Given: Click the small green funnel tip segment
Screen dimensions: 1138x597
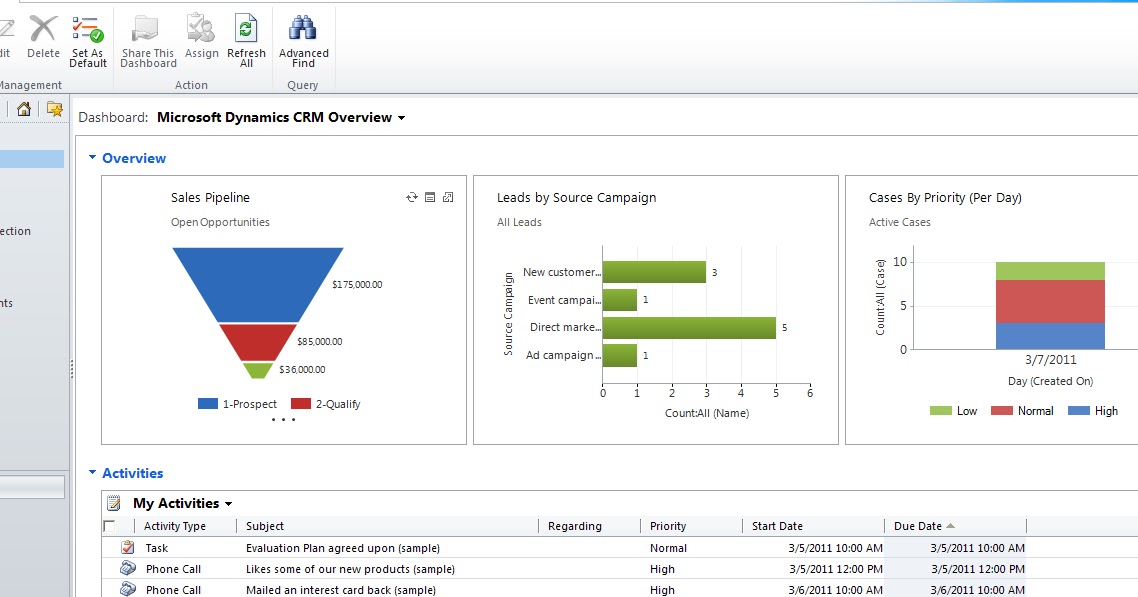Looking at the screenshot, I should coord(258,371).
